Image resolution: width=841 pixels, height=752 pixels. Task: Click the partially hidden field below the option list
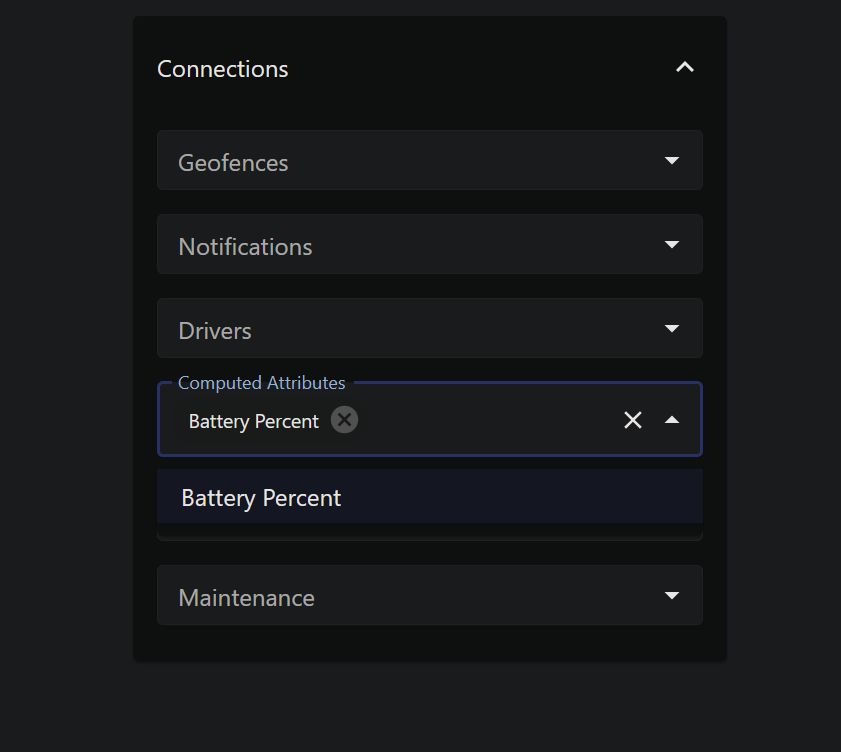pyautogui.click(x=430, y=533)
